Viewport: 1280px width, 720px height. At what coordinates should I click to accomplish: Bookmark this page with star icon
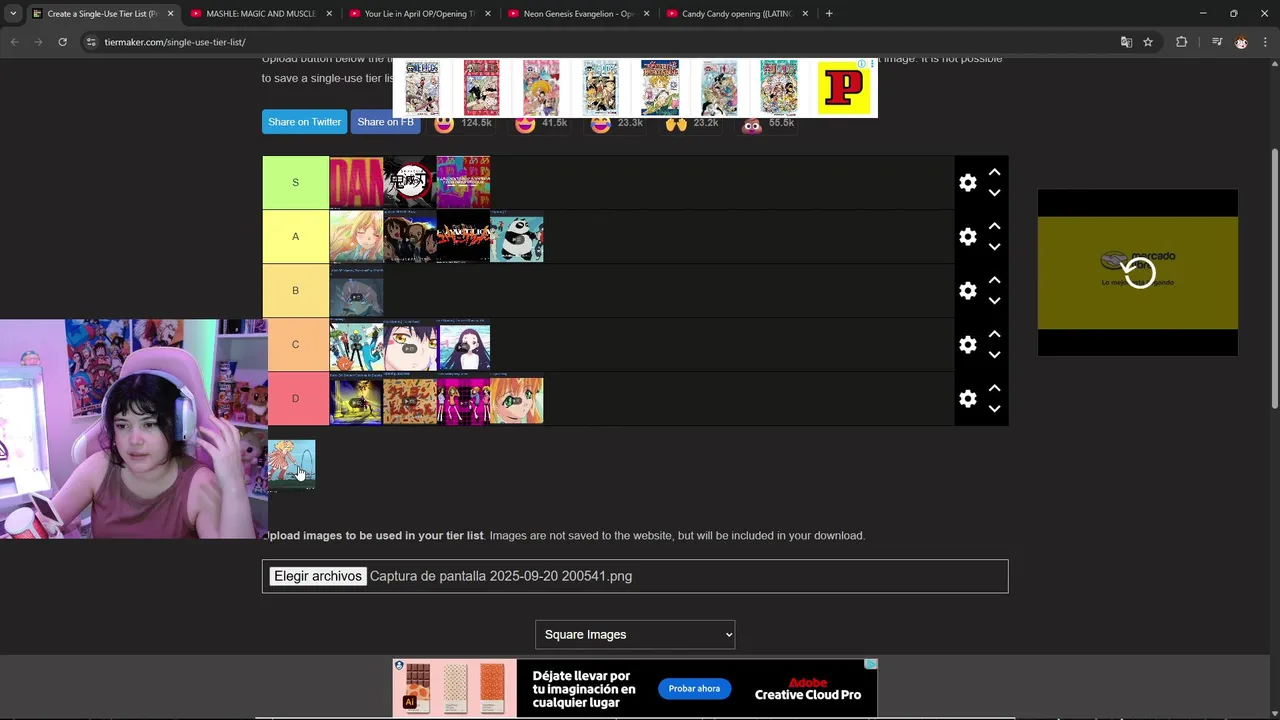pos(1148,42)
